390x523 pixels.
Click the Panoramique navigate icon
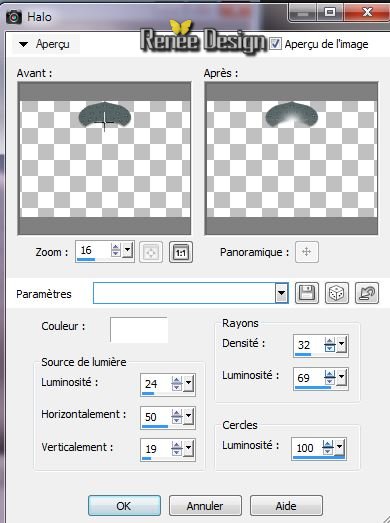click(307, 252)
